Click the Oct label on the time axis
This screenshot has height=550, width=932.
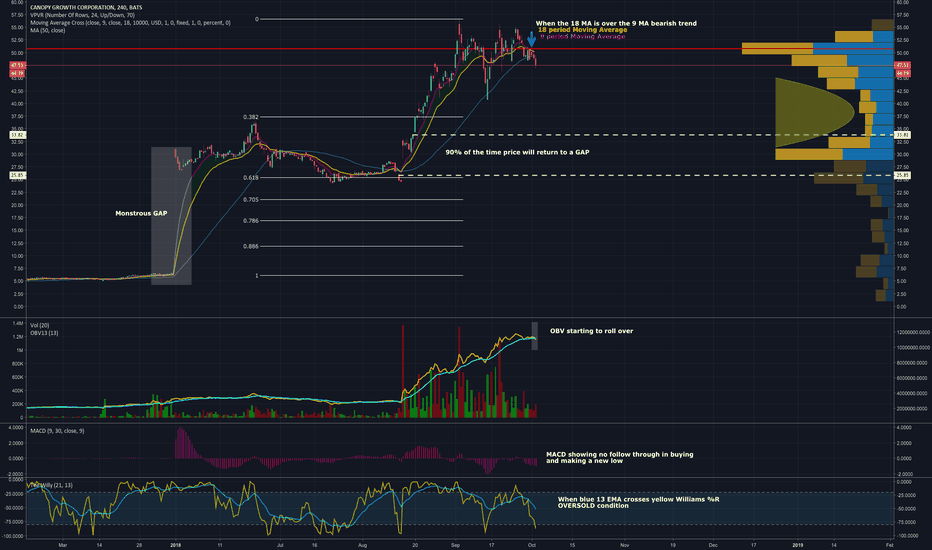[x=532, y=545]
